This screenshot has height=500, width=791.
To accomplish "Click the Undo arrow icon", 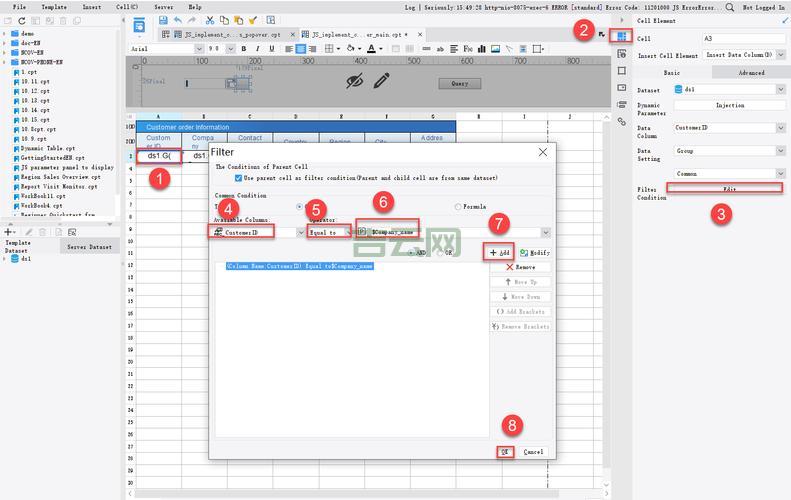I will click(178, 20).
